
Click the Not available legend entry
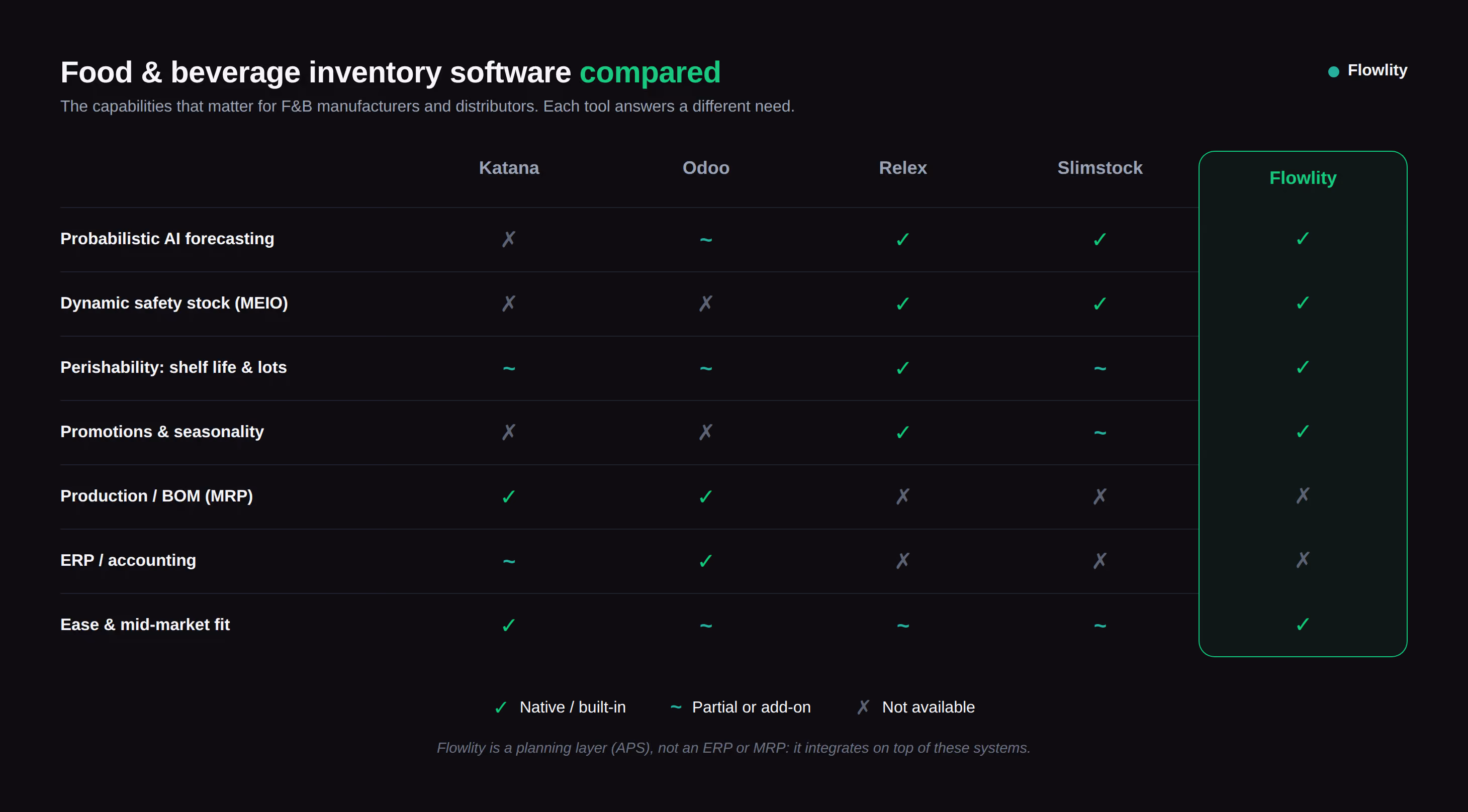(x=915, y=707)
